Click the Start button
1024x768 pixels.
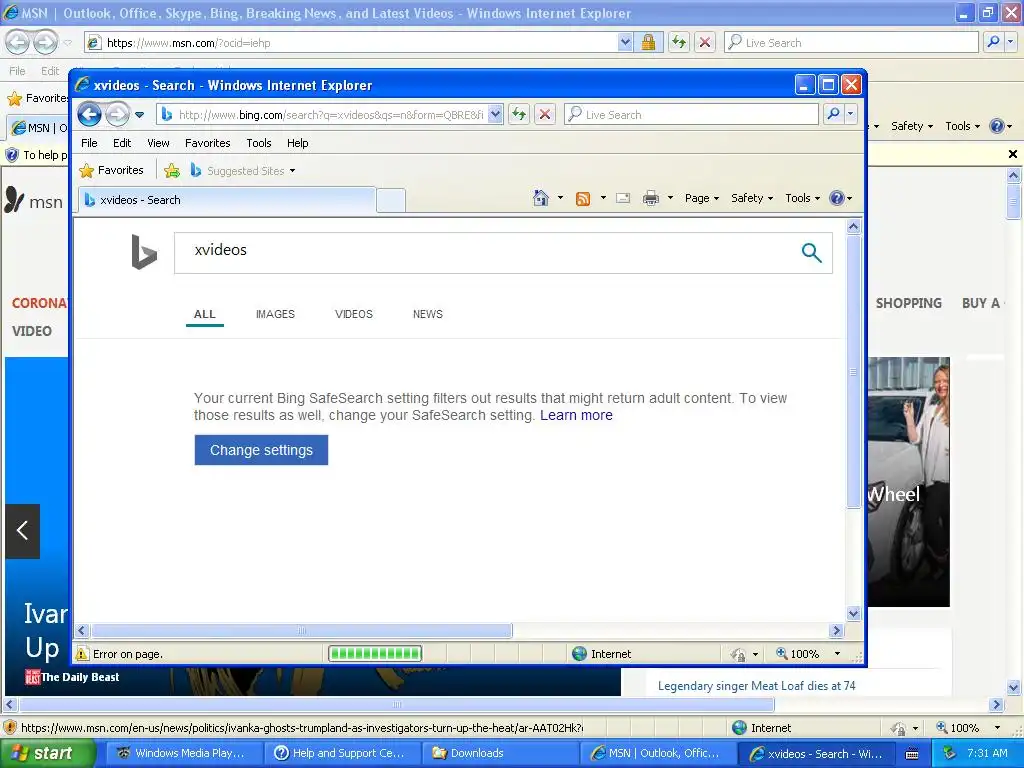[47, 754]
